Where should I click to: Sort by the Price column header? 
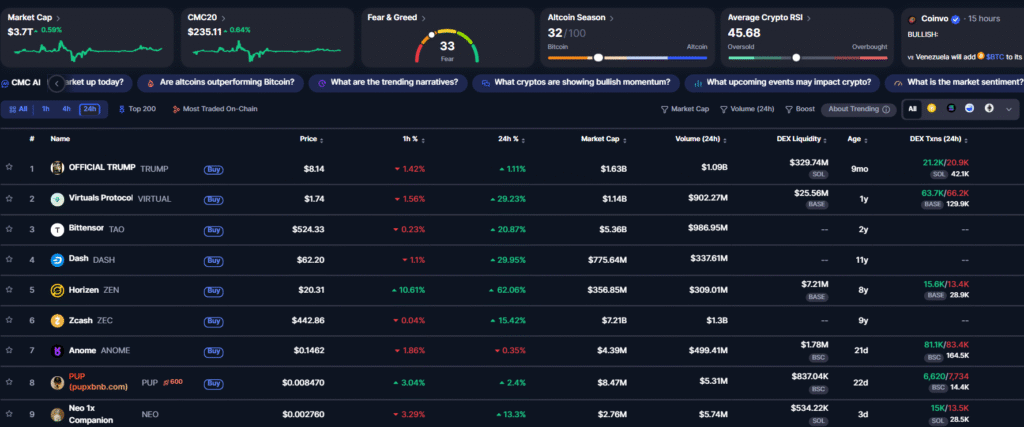[312, 139]
